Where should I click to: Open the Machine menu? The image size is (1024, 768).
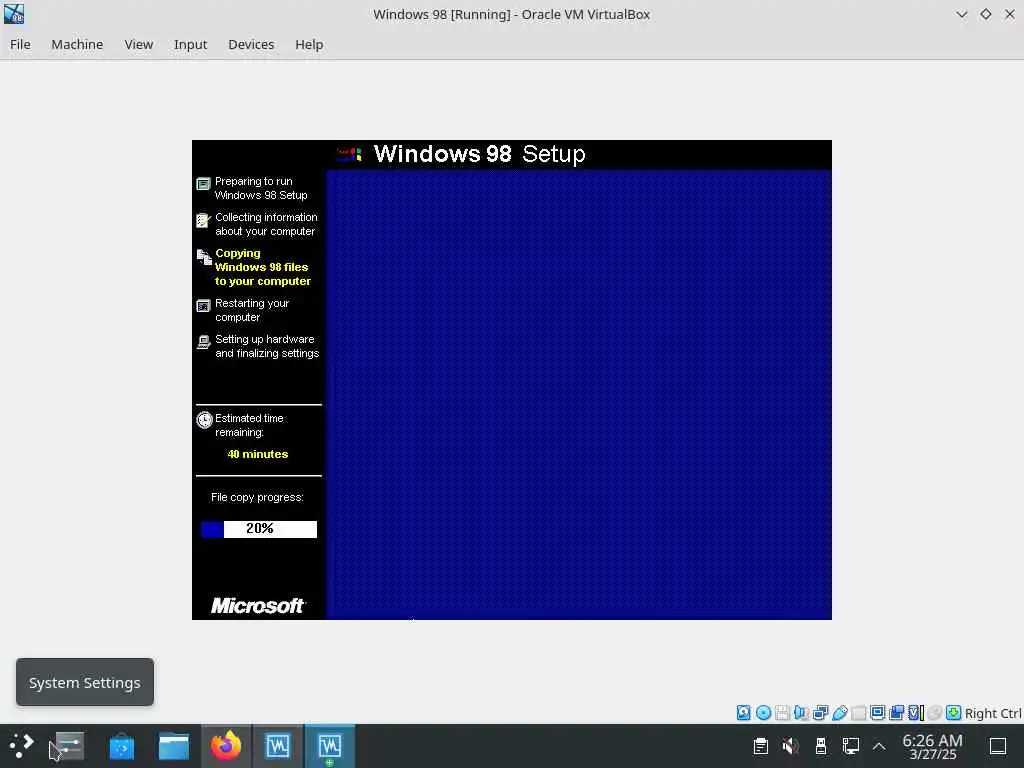coord(77,44)
